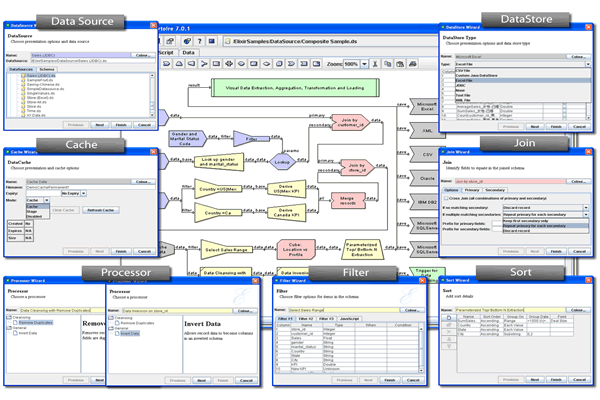Screen dimensions: 600x400
Task: Select the Gender and Marital Status Code node
Action: pos(187,139)
